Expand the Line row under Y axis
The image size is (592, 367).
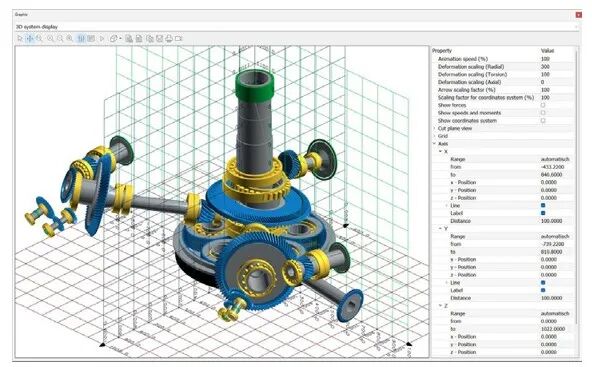tap(447, 282)
